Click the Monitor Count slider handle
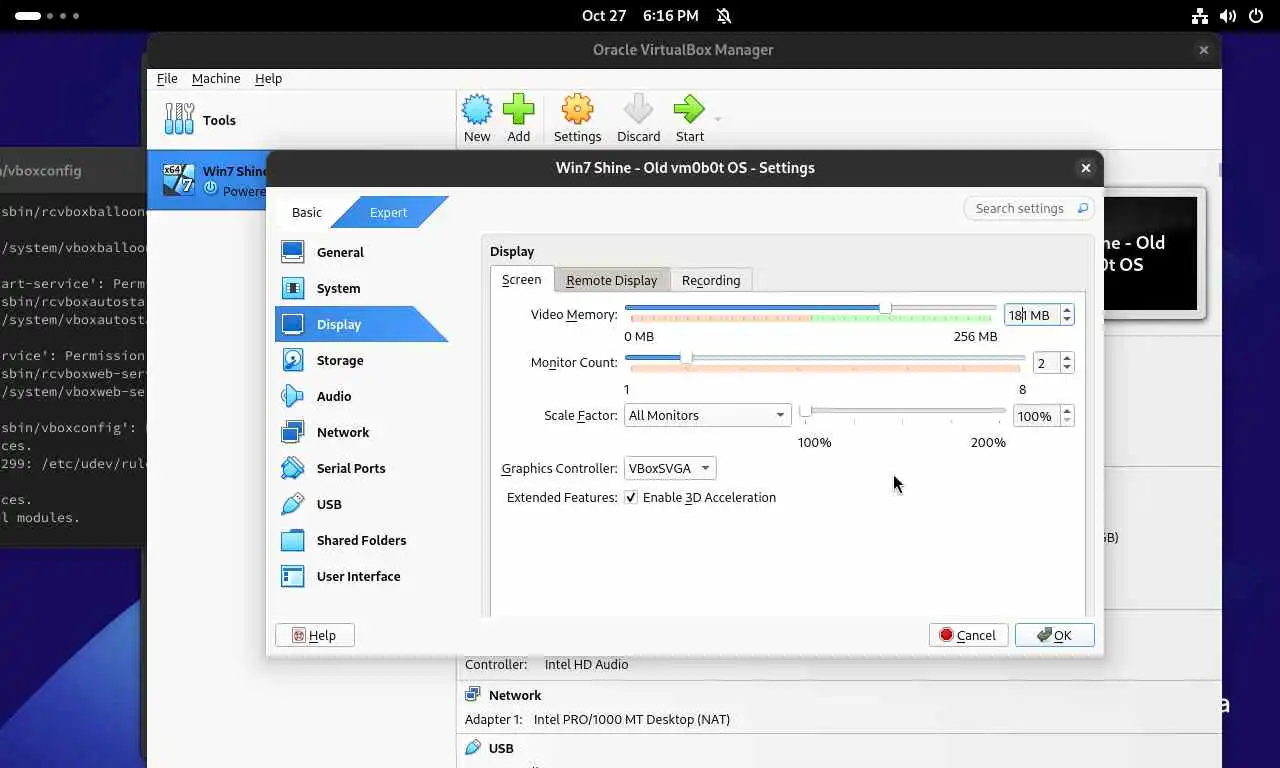 [686, 357]
